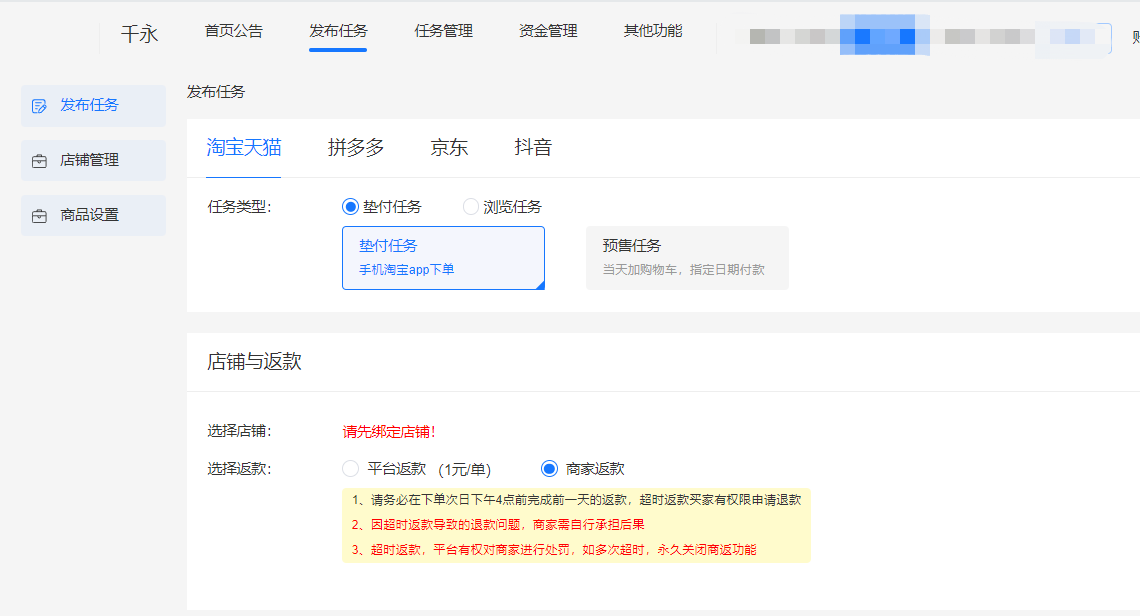Click the 店铺管理 sidebar briefcase icon
This screenshot has height=616, width=1140.
pos(39,161)
